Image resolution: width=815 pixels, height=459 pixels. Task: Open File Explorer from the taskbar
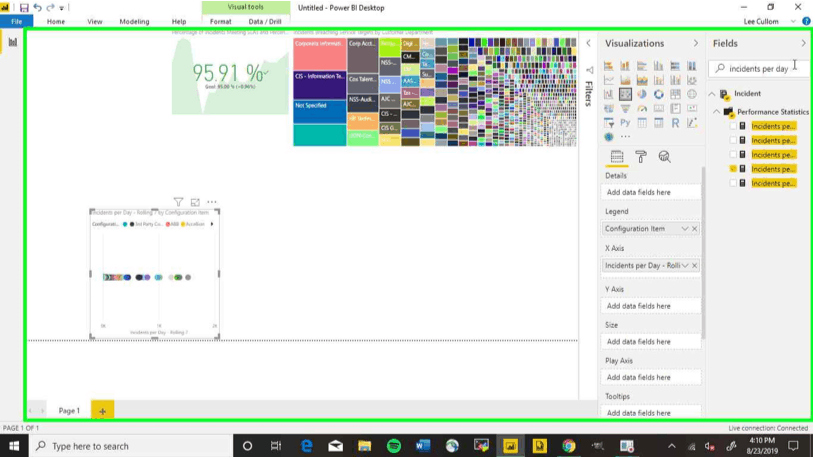point(364,446)
